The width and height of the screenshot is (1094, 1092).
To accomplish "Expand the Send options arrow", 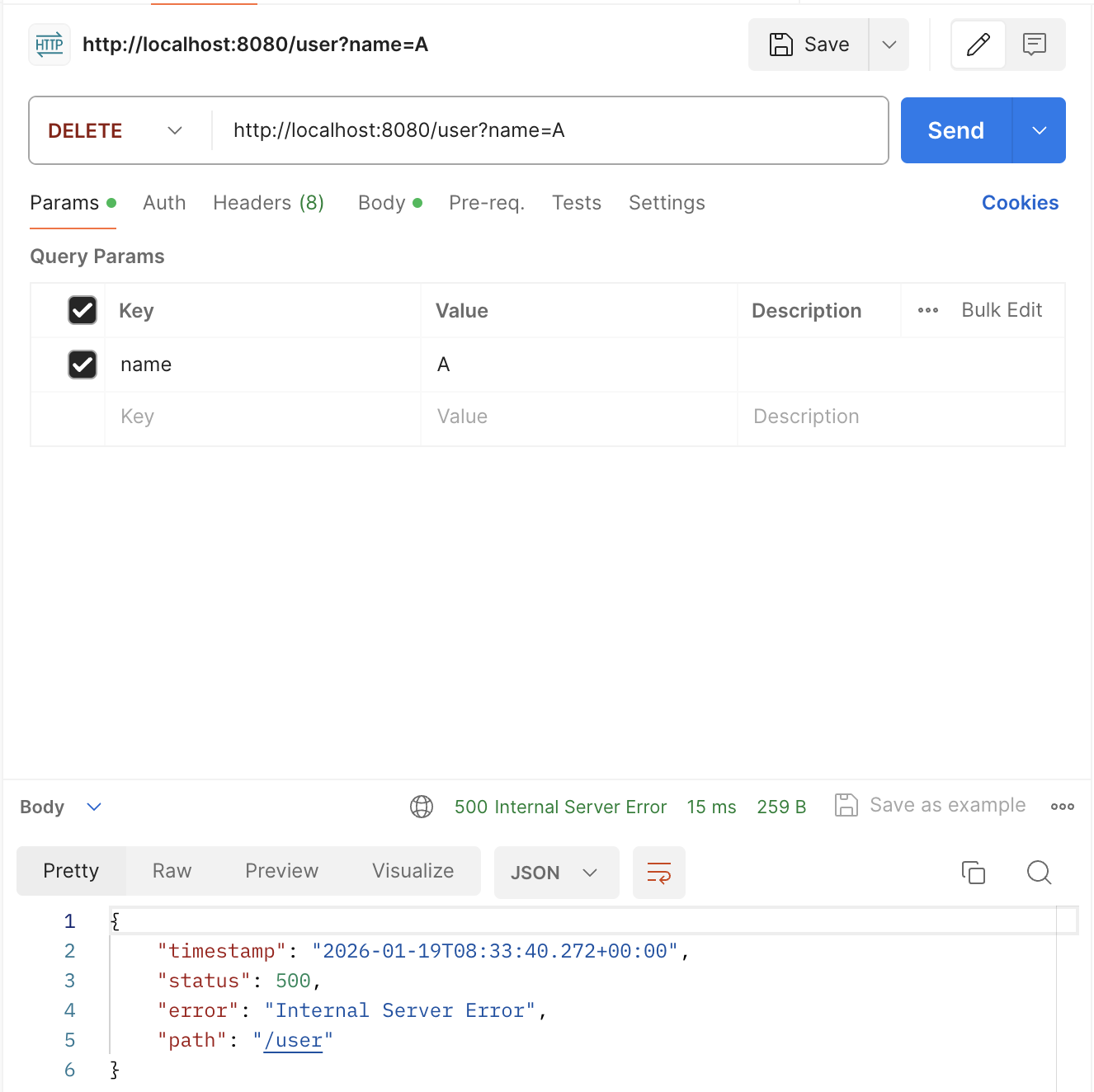I will point(1040,130).
